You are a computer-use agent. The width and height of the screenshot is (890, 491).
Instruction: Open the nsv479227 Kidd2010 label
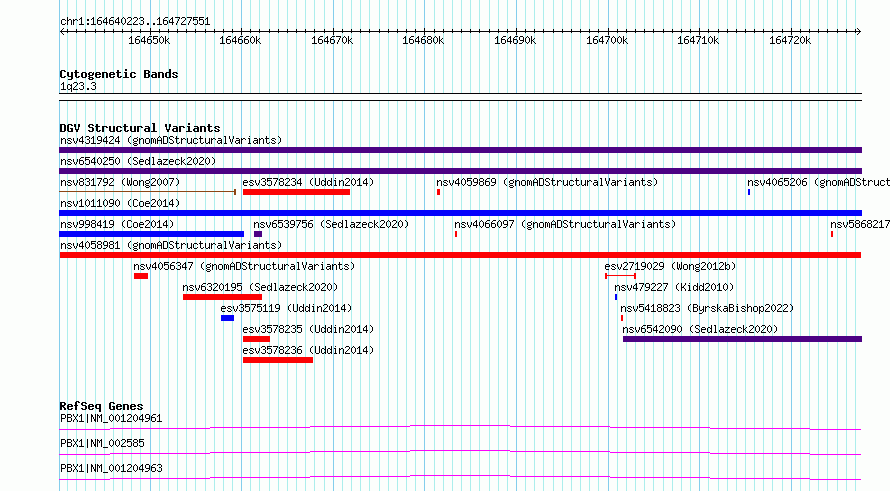674,287
